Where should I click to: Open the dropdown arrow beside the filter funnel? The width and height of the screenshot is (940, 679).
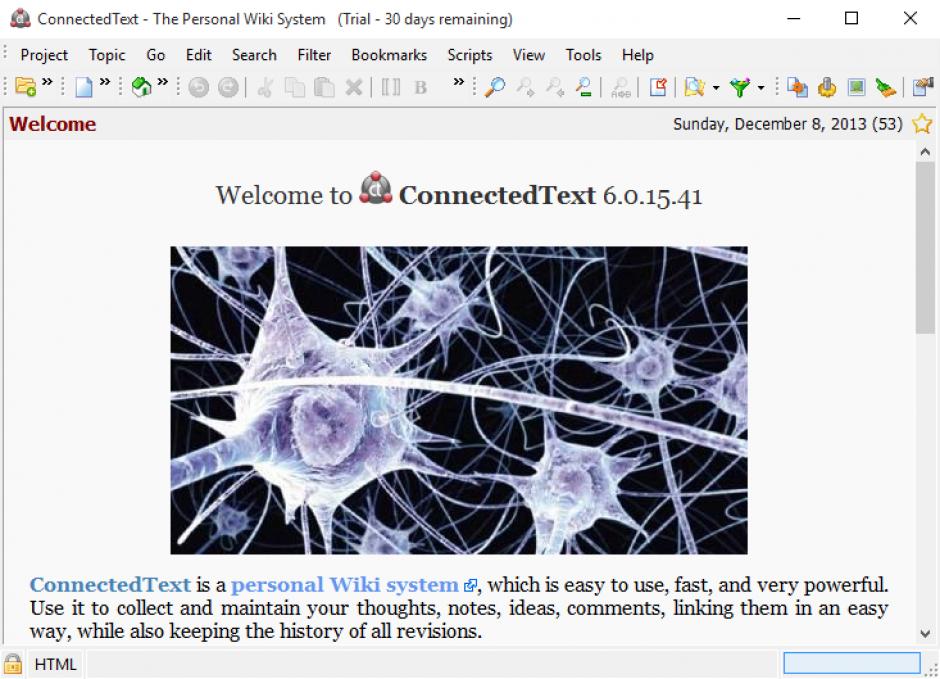pos(761,88)
